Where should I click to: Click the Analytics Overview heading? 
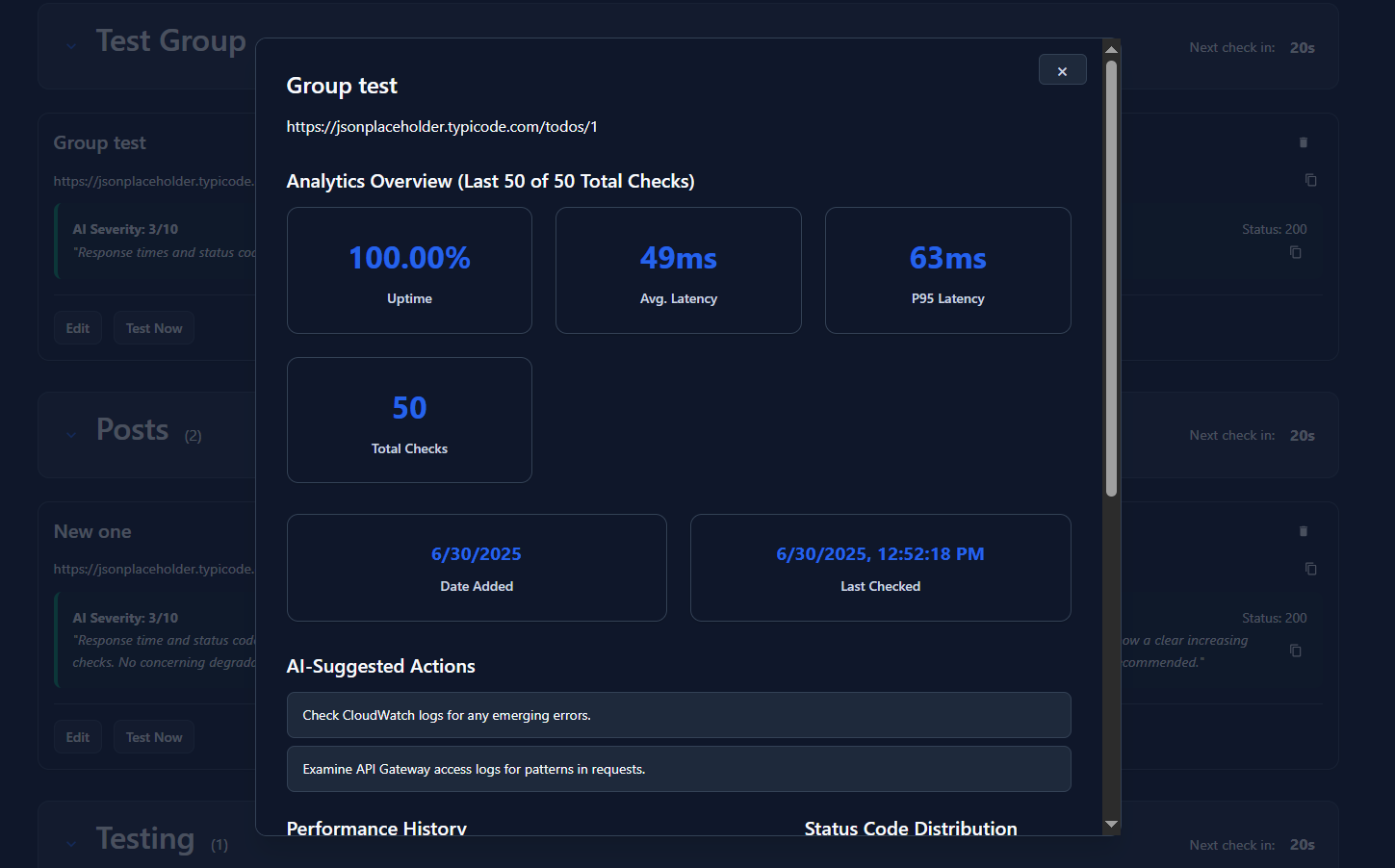[490, 181]
